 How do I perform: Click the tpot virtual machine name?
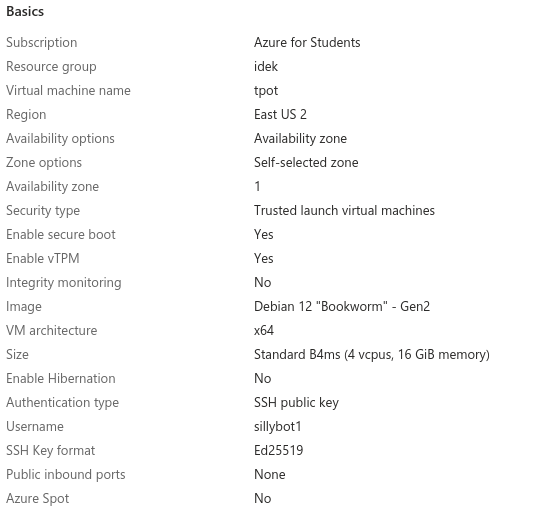(x=266, y=91)
